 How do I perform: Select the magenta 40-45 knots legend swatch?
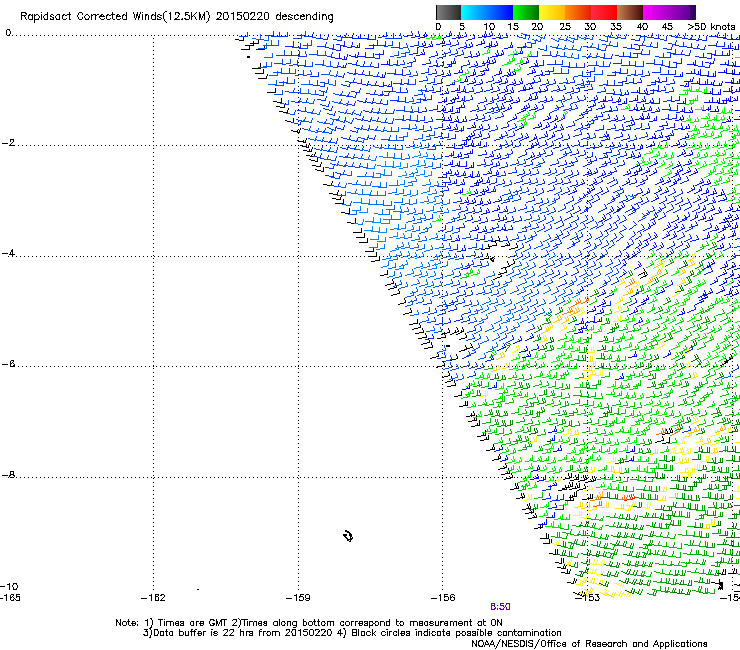click(x=656, y=12)
